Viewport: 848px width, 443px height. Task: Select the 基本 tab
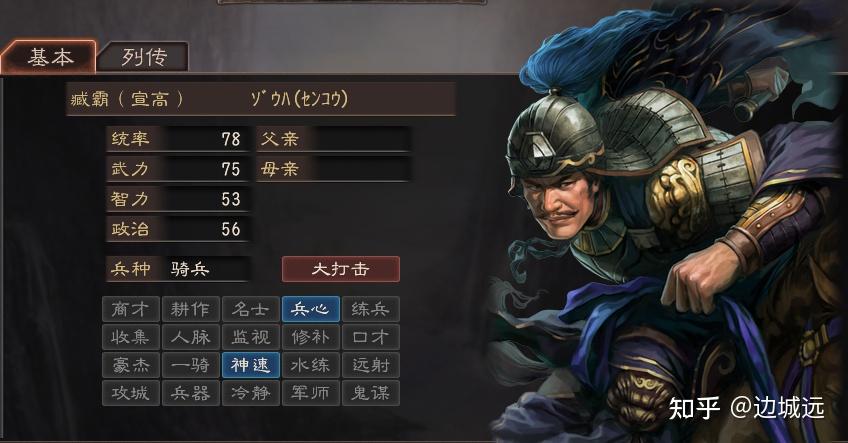click(49, 56)
